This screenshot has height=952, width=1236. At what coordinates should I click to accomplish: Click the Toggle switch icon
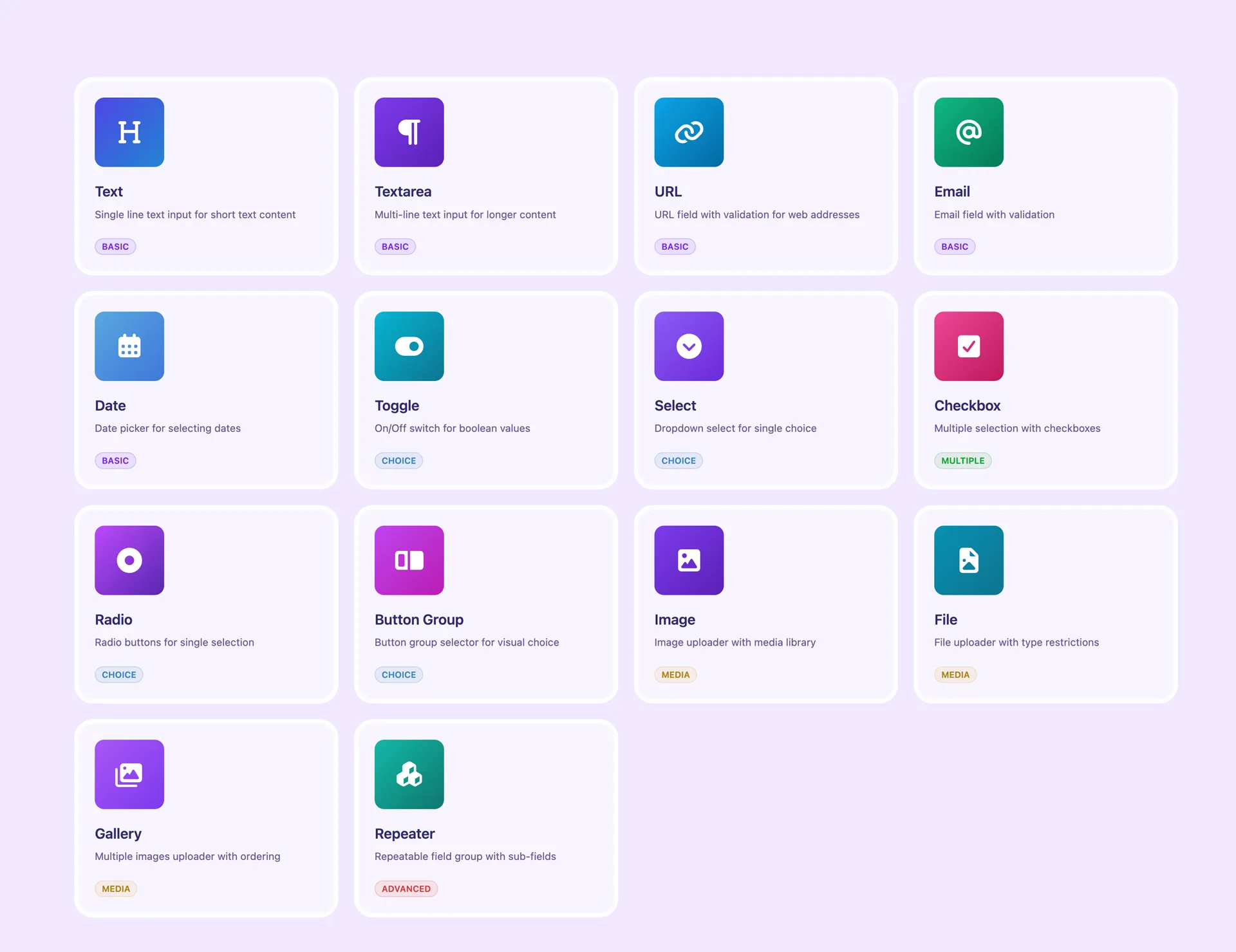click(409, 346)
